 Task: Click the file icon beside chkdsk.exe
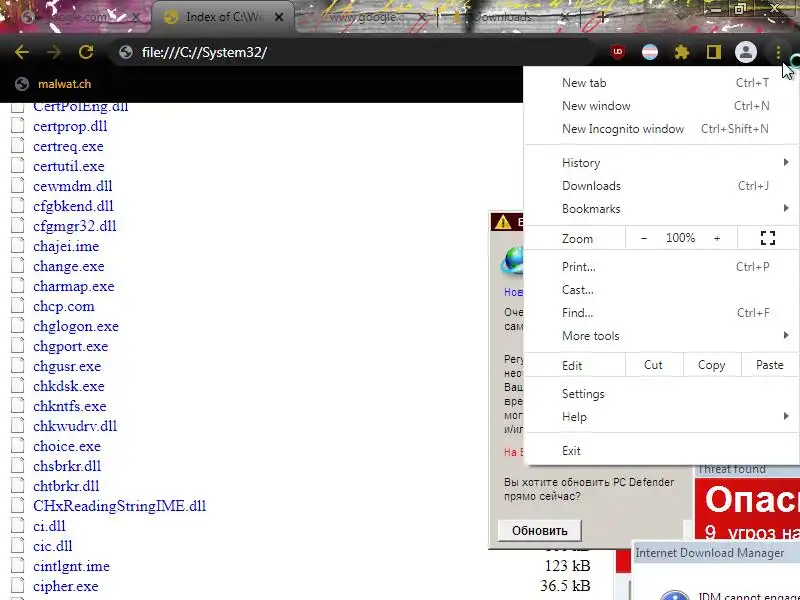(18, 386)
